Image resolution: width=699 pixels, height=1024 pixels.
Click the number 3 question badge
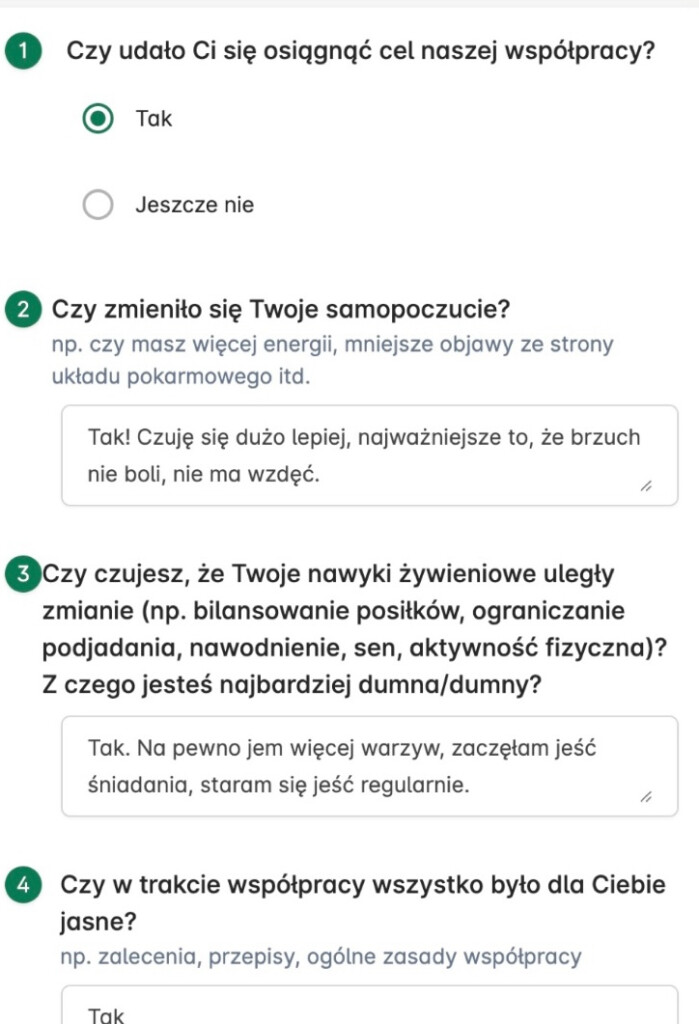[x=21, y=574]
